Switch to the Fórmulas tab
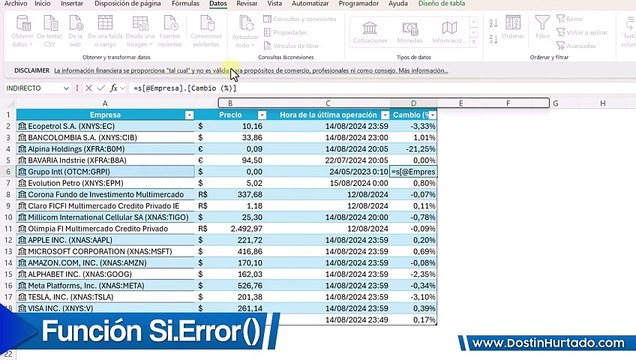The height and width of the screenshot is (360, 636). click(x=185, y=4)
